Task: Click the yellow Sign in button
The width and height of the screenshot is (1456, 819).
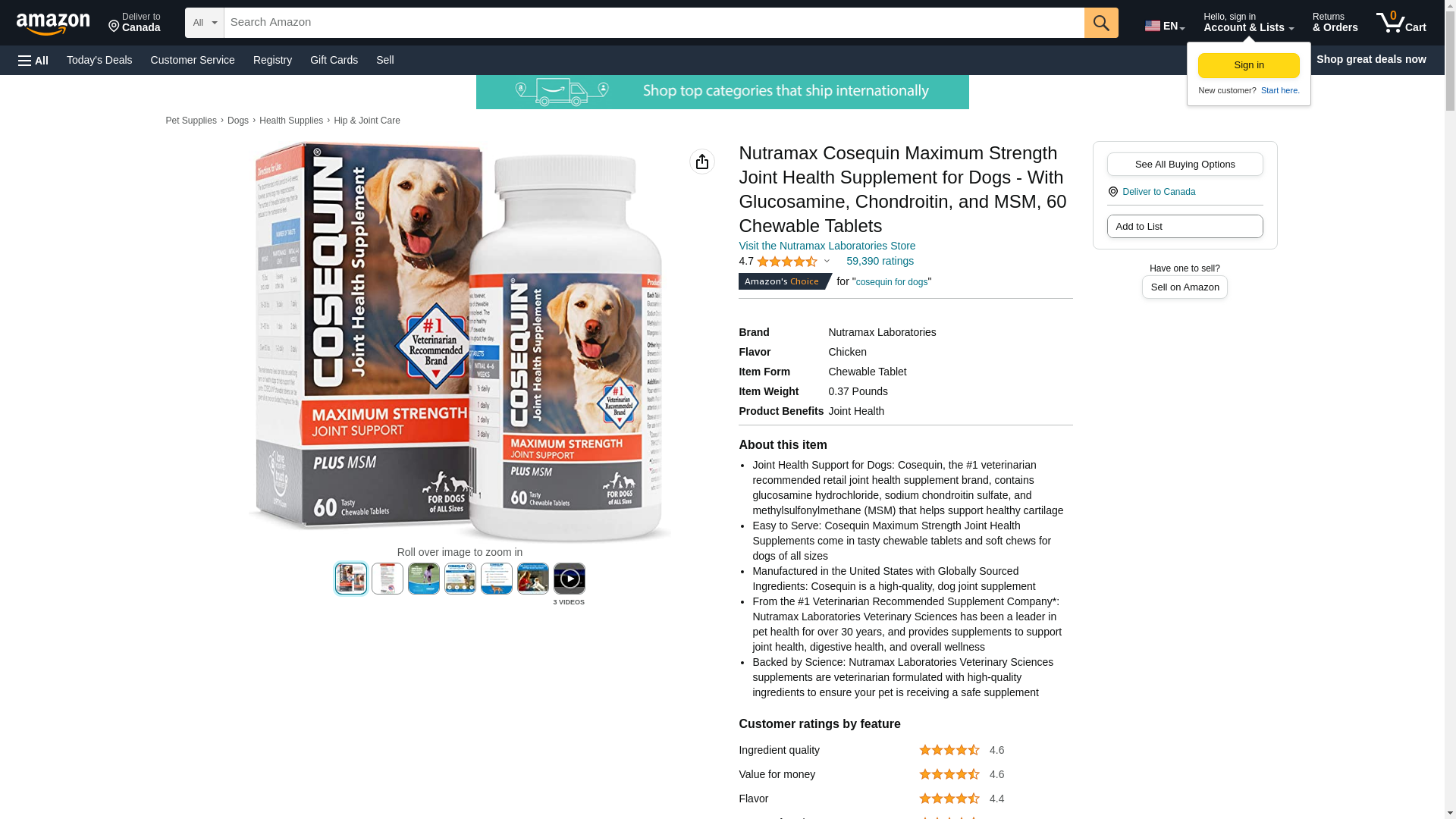Action: (x=1248, y=65)
